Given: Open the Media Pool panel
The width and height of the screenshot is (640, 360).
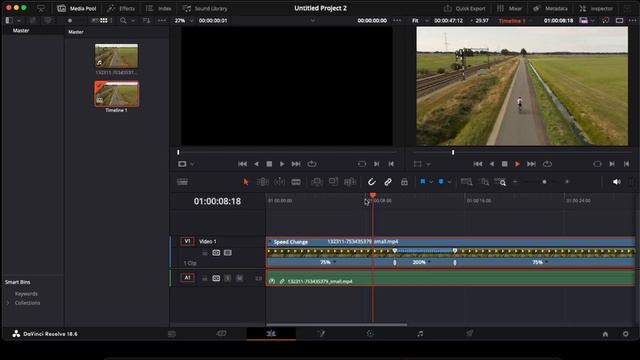Looking at the screenshot, I should point(77,8).
